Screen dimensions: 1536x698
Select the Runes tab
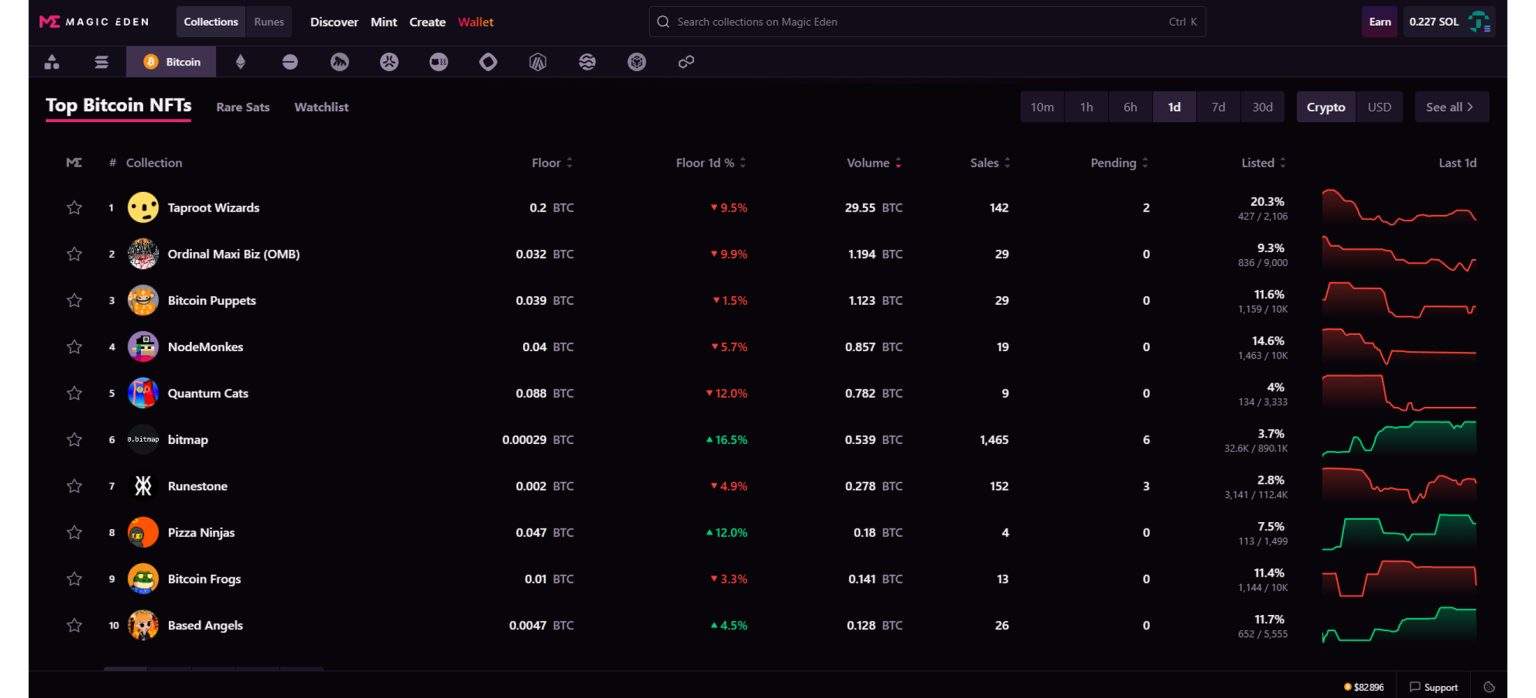[x=269, y=22]
